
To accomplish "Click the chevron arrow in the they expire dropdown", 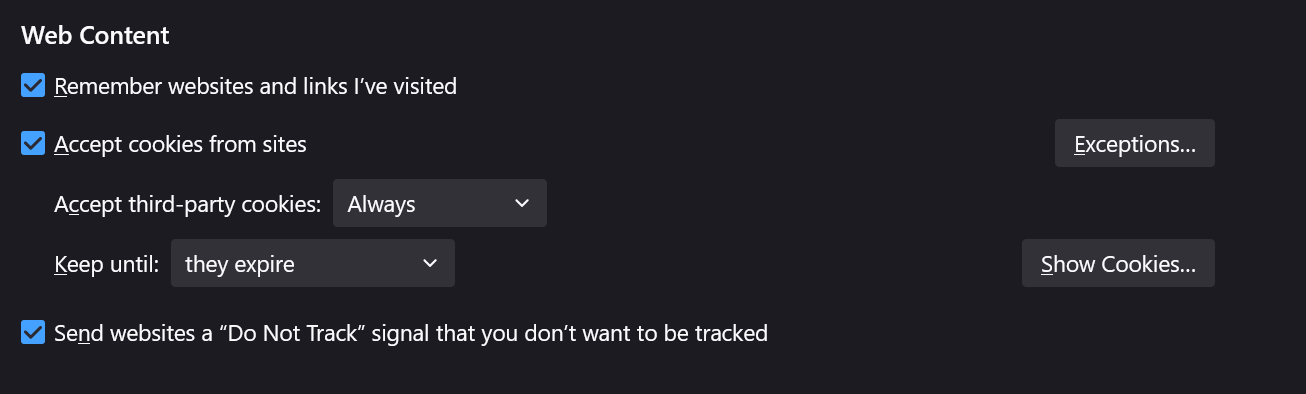I will pyautogui.click(x=430, y=264).
